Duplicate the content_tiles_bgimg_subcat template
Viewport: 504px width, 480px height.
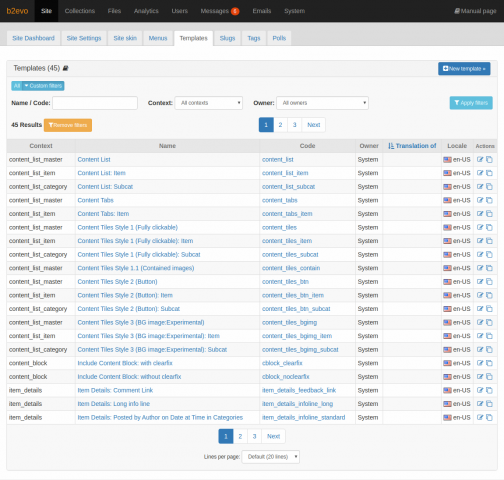point(489,349)
